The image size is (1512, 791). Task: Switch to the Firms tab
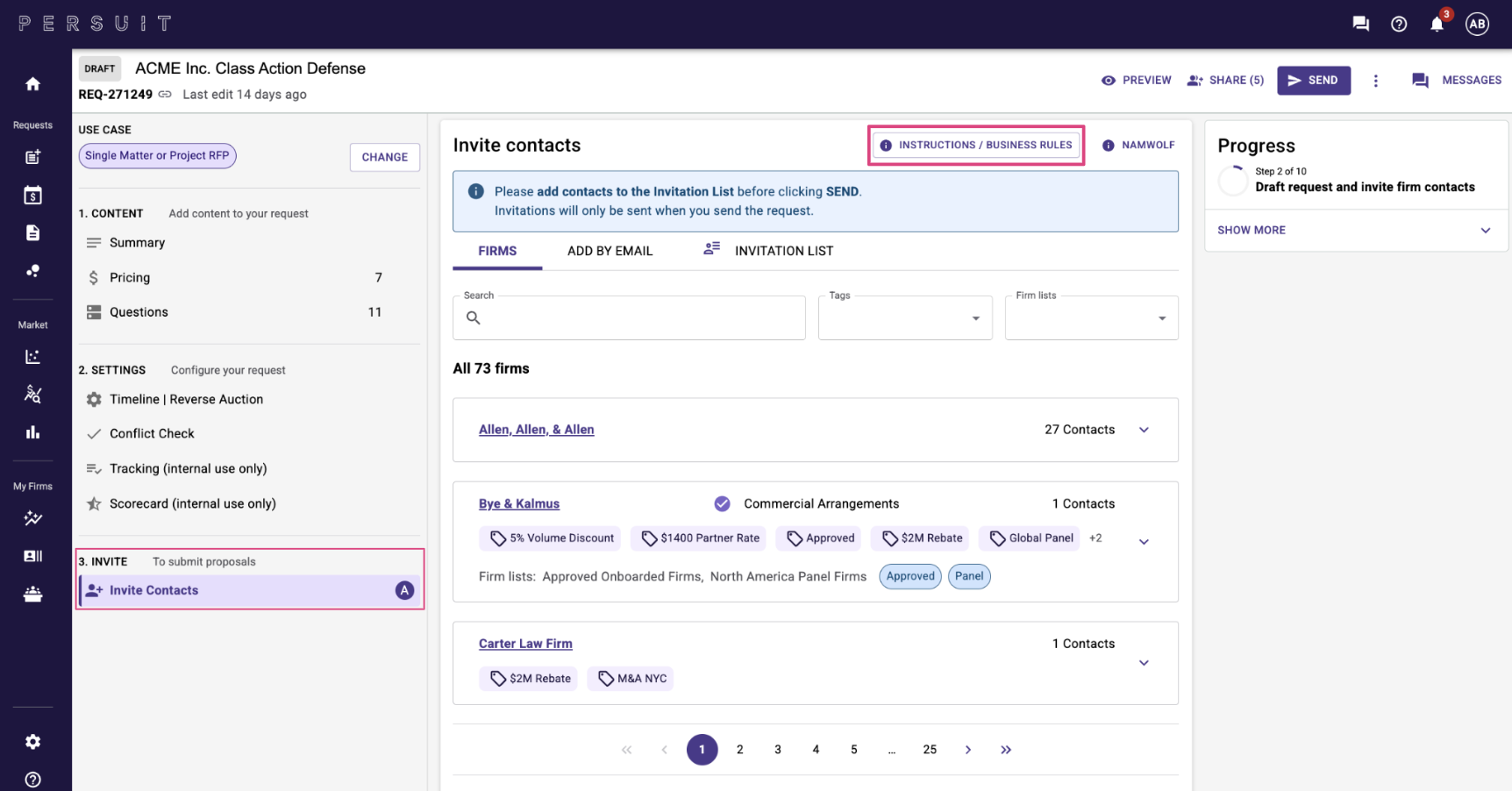click(497, 251)
